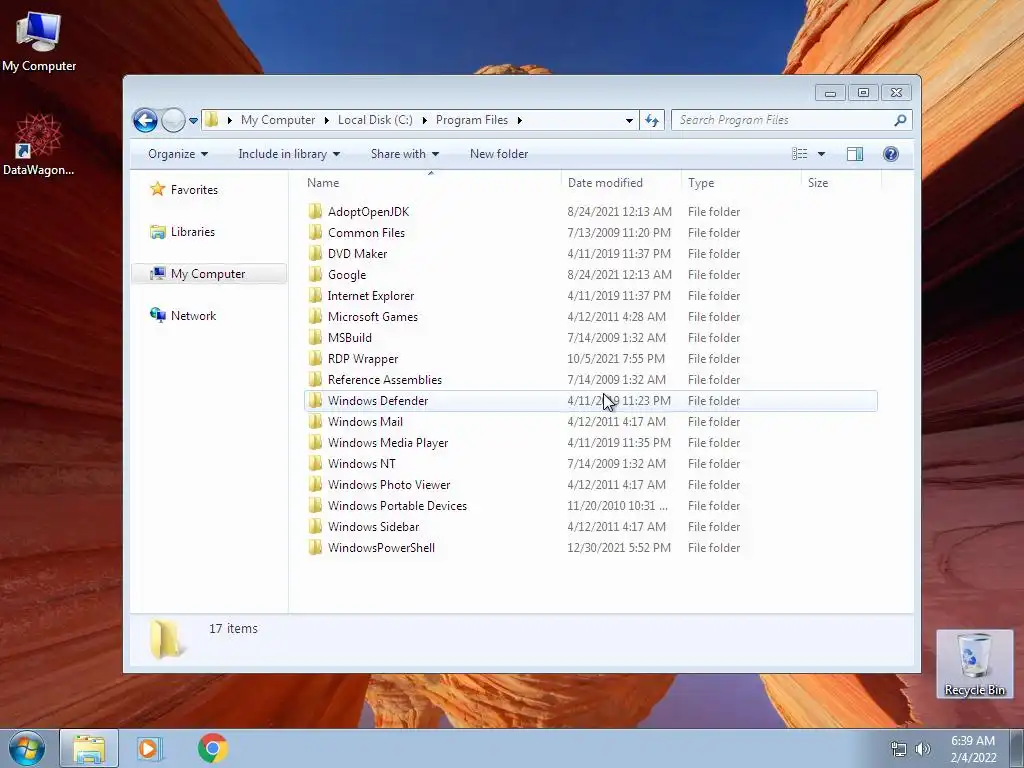Open the Organize menu
The height and width of the screenshot is (768, 1024).
click(178, 154)
